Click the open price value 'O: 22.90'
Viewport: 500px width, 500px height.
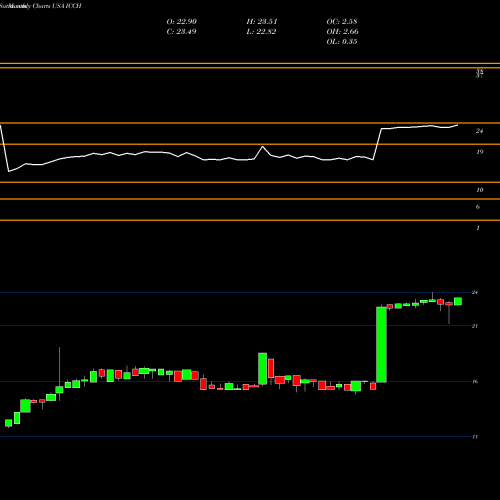181,22
